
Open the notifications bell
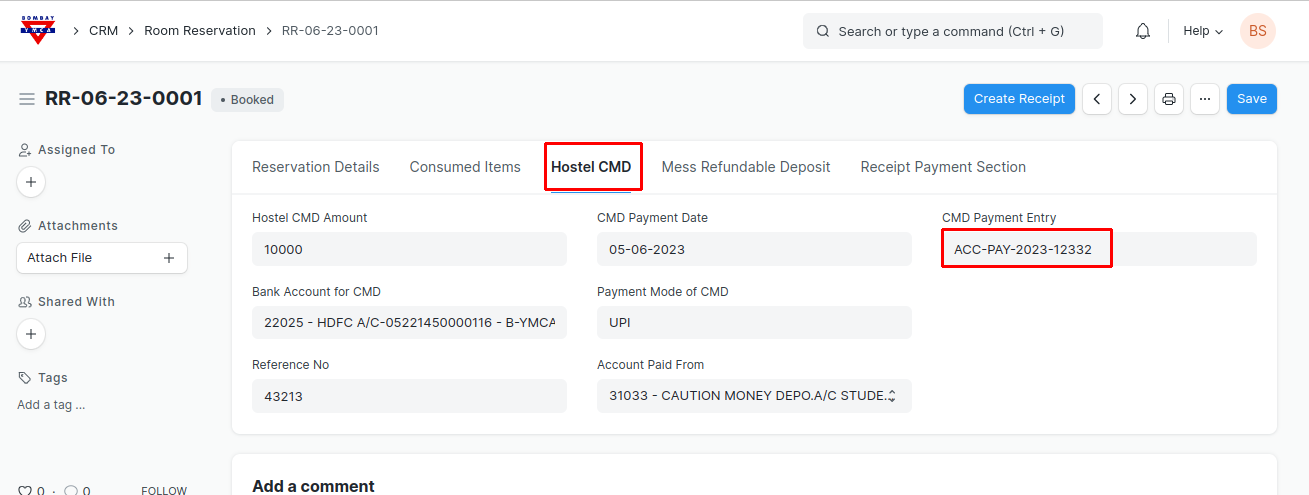(x=1143, y=31)
